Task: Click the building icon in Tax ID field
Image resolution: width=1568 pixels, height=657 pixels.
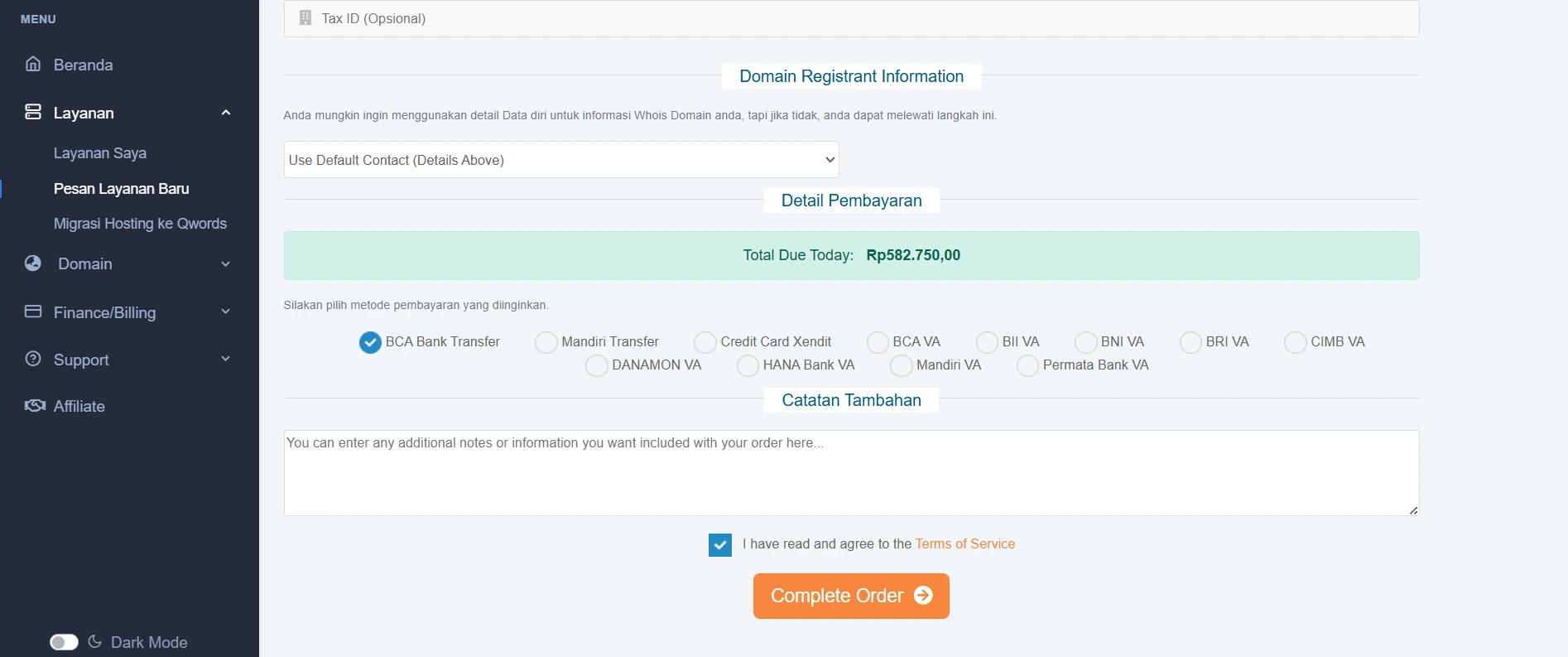Action: click(x=305, y=18)
